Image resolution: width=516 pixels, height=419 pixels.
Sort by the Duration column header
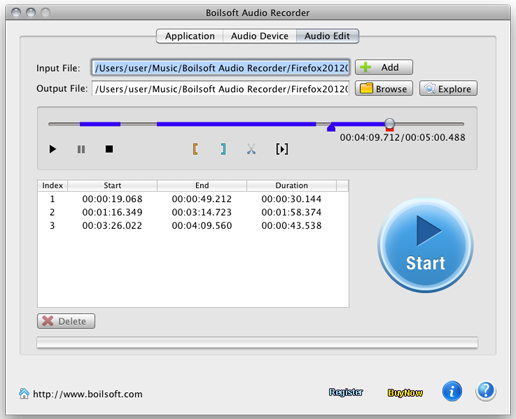(x=292, y=185)
